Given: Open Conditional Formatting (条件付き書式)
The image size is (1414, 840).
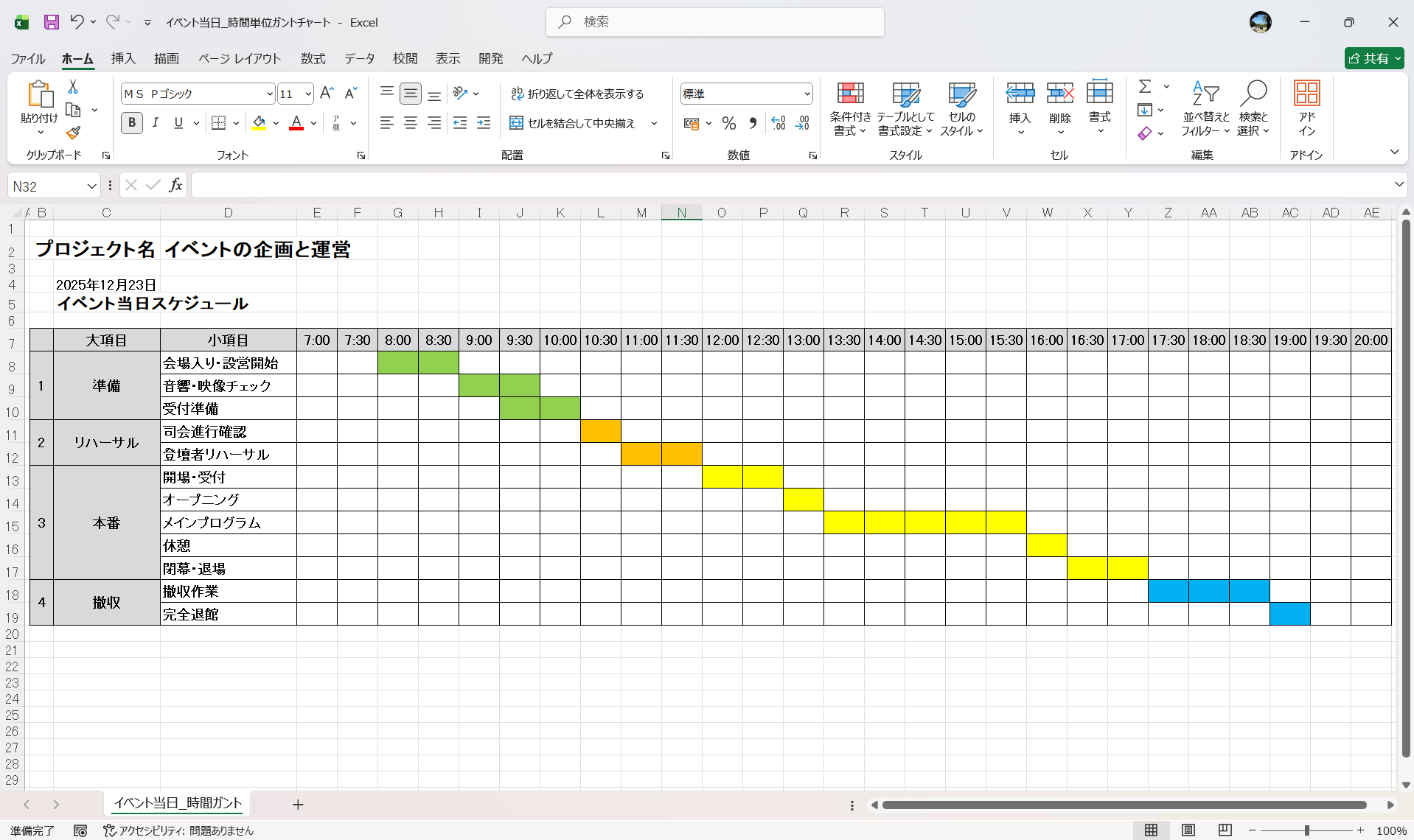Looking at the screenshot, I should 850,108.
